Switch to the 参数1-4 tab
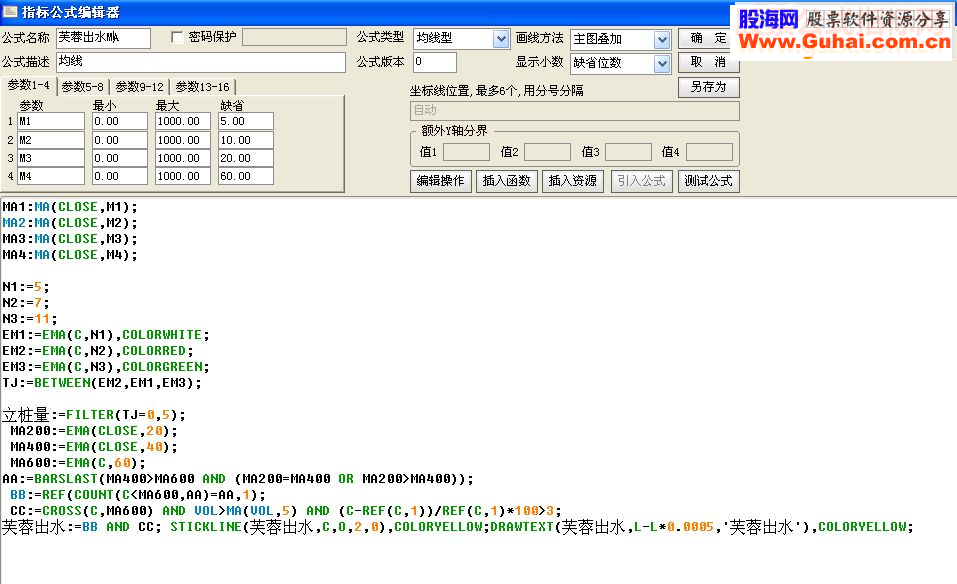957x584 pixels. point(29,85)
